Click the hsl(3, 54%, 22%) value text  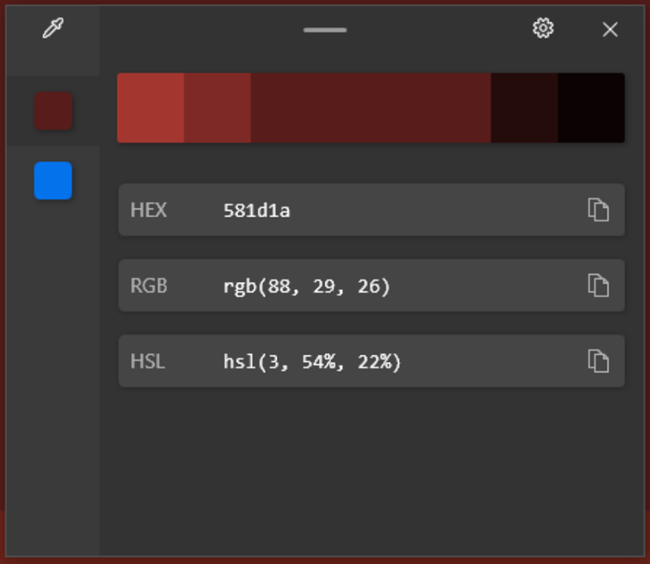coord(312,361)
